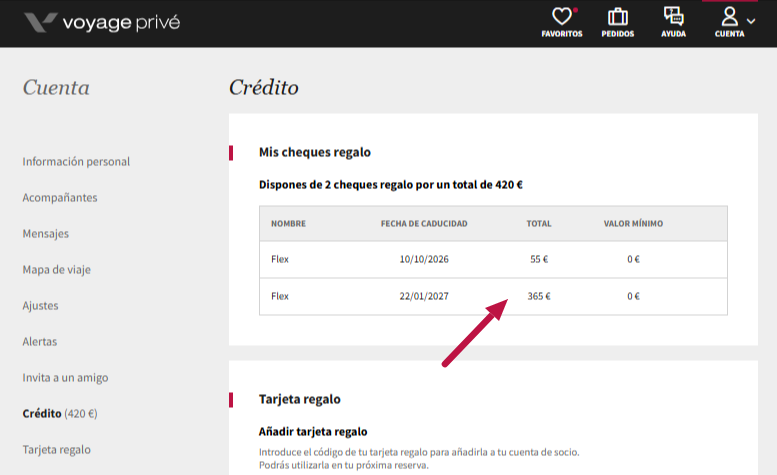This screenshot has height=475, width=777.
Task: Click 0 € minimum in 55 € row
Action: click(x=633, y=260)
